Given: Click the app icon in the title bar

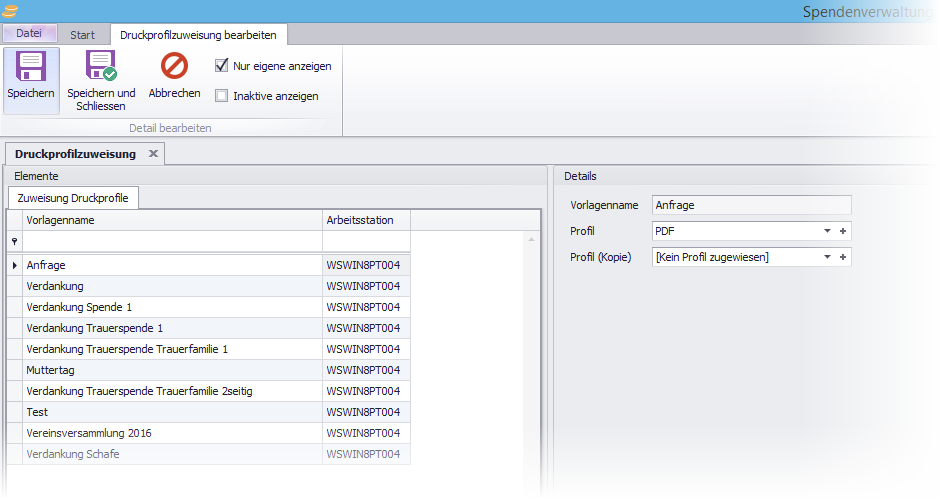Looking at the screenshot, I should (x=11, y=11).
